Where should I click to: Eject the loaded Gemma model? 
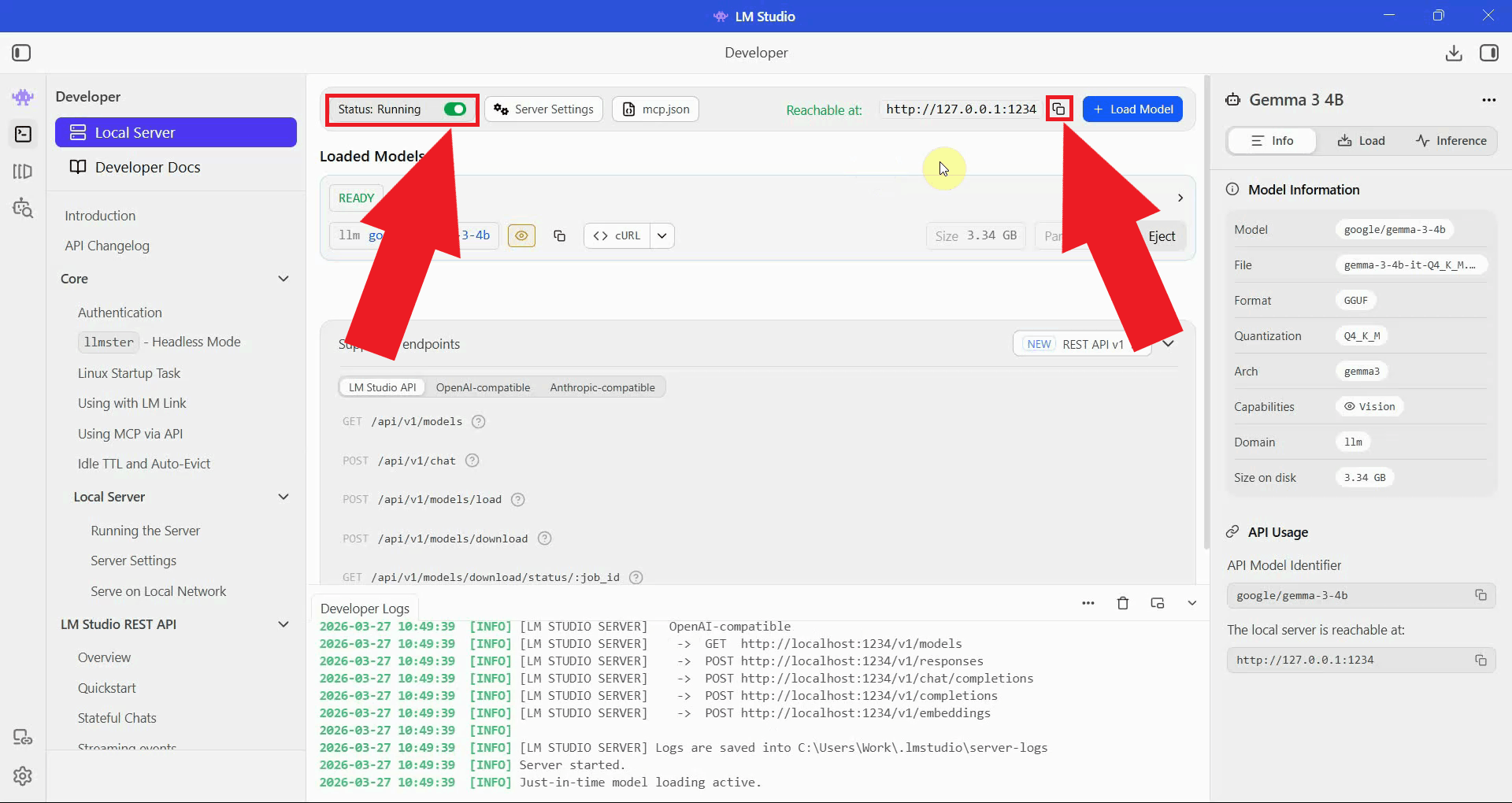(1162, 235)
